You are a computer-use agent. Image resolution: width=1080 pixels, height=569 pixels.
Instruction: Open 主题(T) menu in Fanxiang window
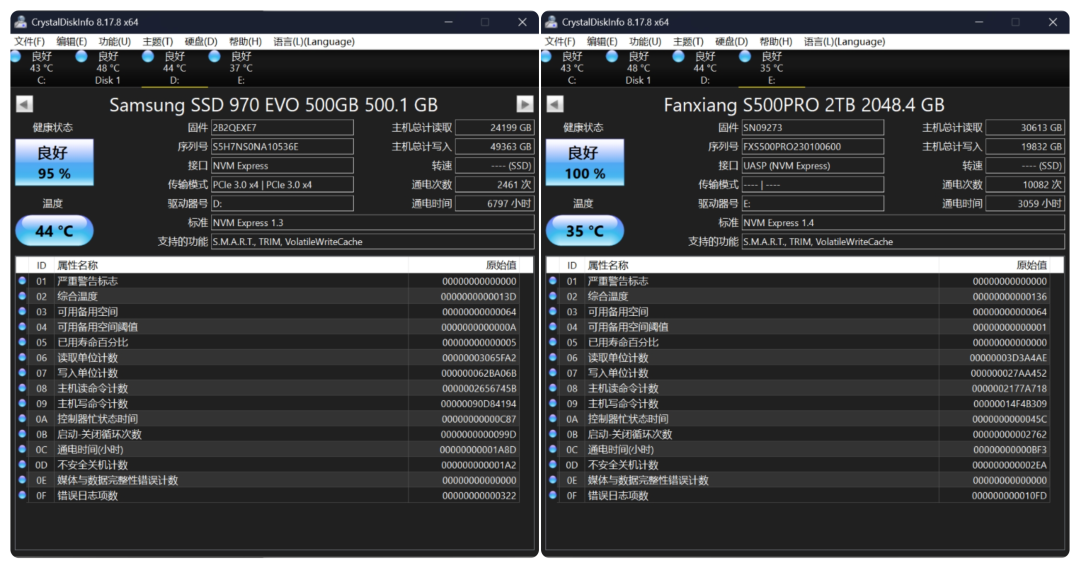pos(688,41)
